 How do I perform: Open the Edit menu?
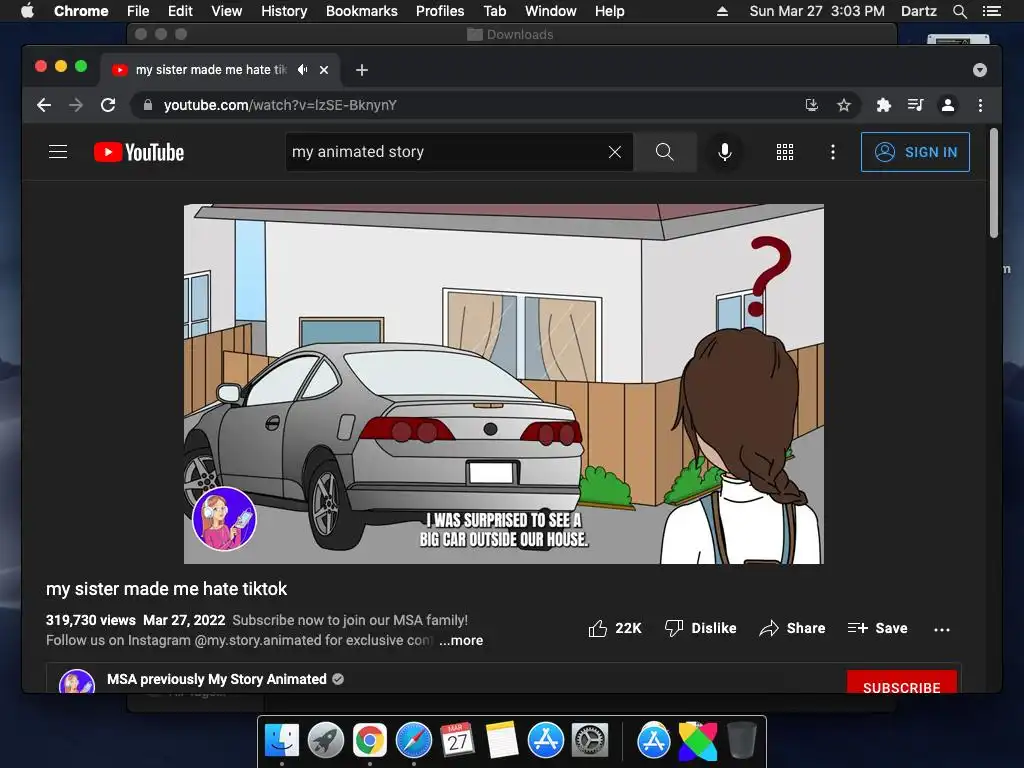click(180, 11)
